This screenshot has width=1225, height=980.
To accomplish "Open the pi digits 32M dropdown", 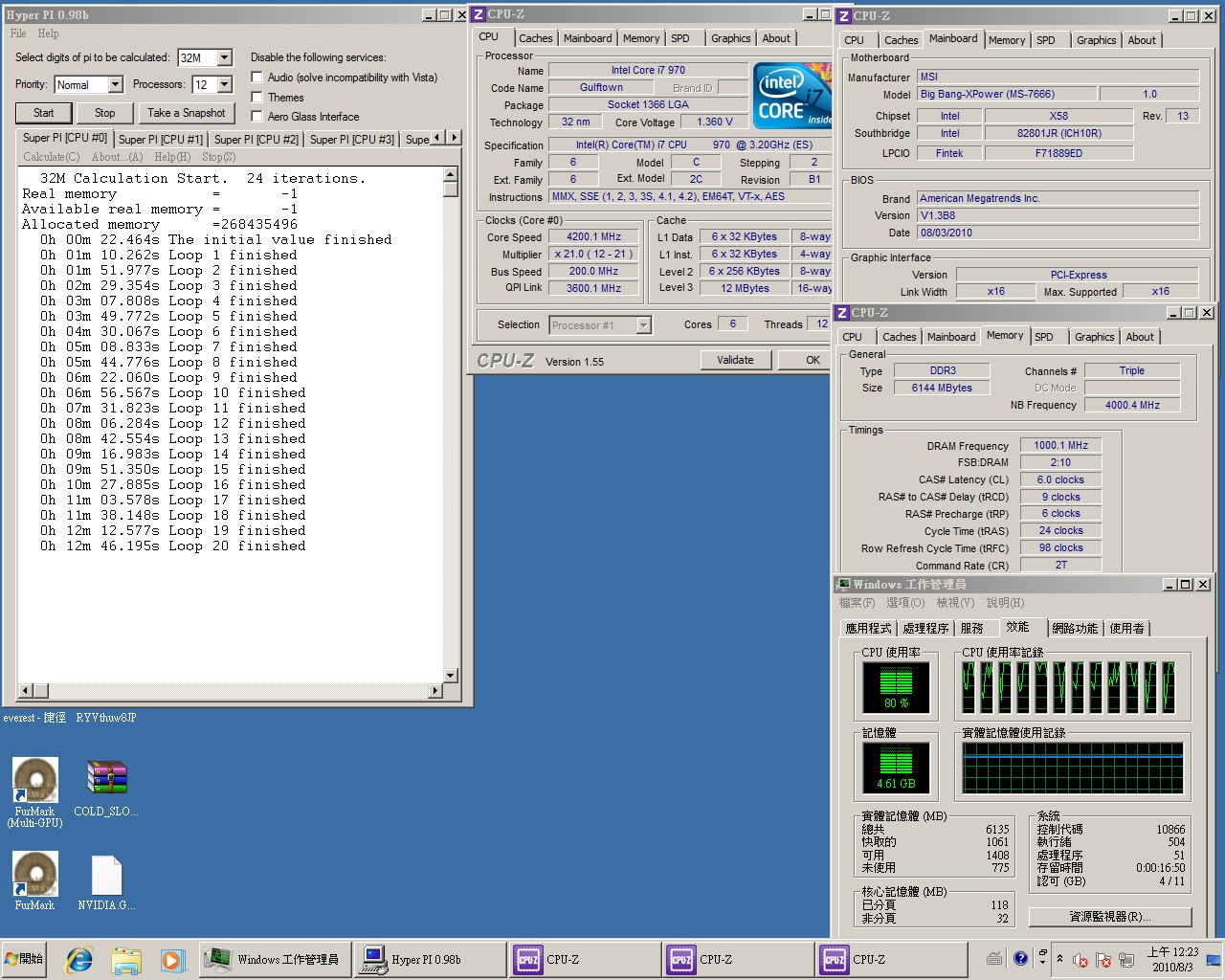I will 224,58.
